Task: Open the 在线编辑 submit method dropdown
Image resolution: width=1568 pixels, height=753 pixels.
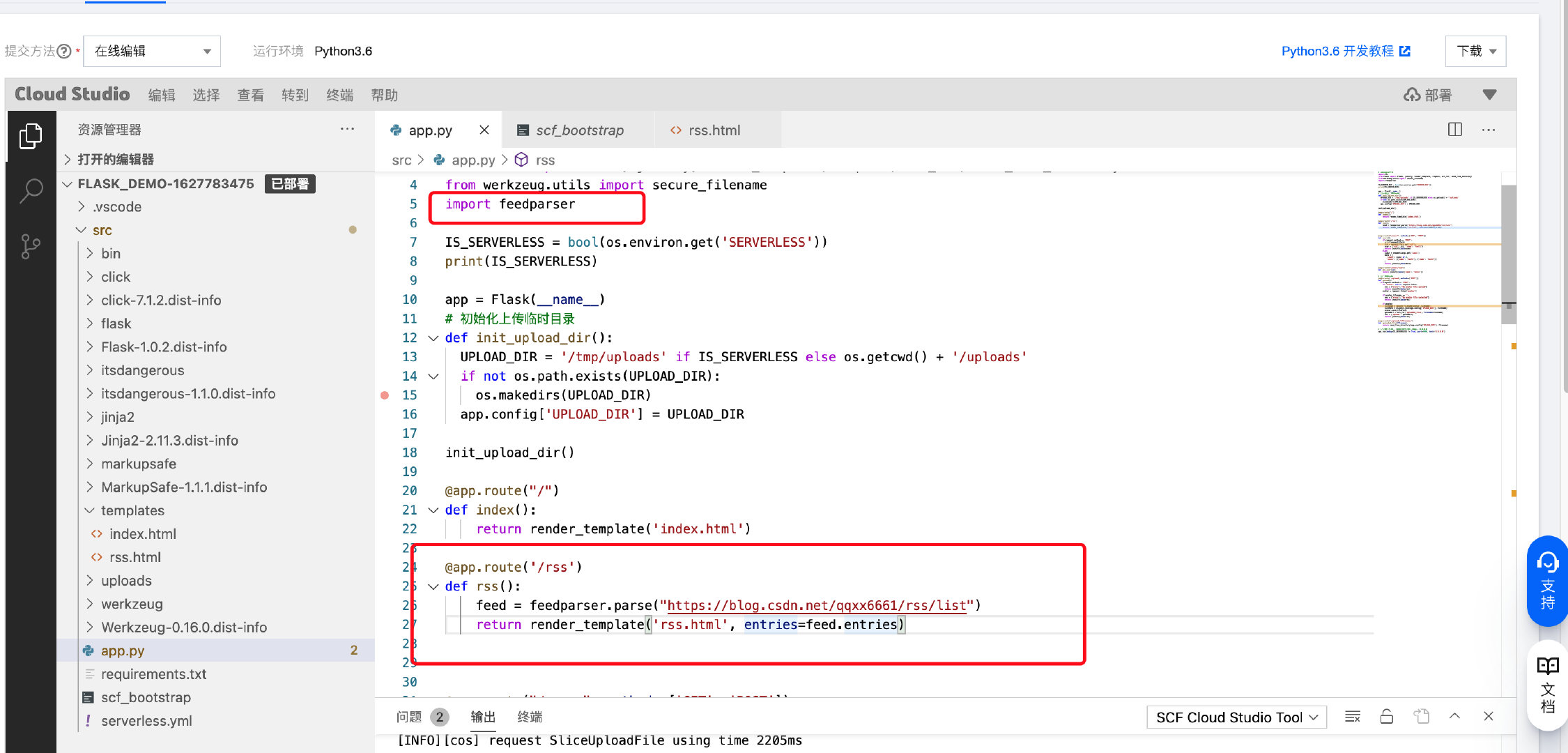Action: tap(152, 51)
